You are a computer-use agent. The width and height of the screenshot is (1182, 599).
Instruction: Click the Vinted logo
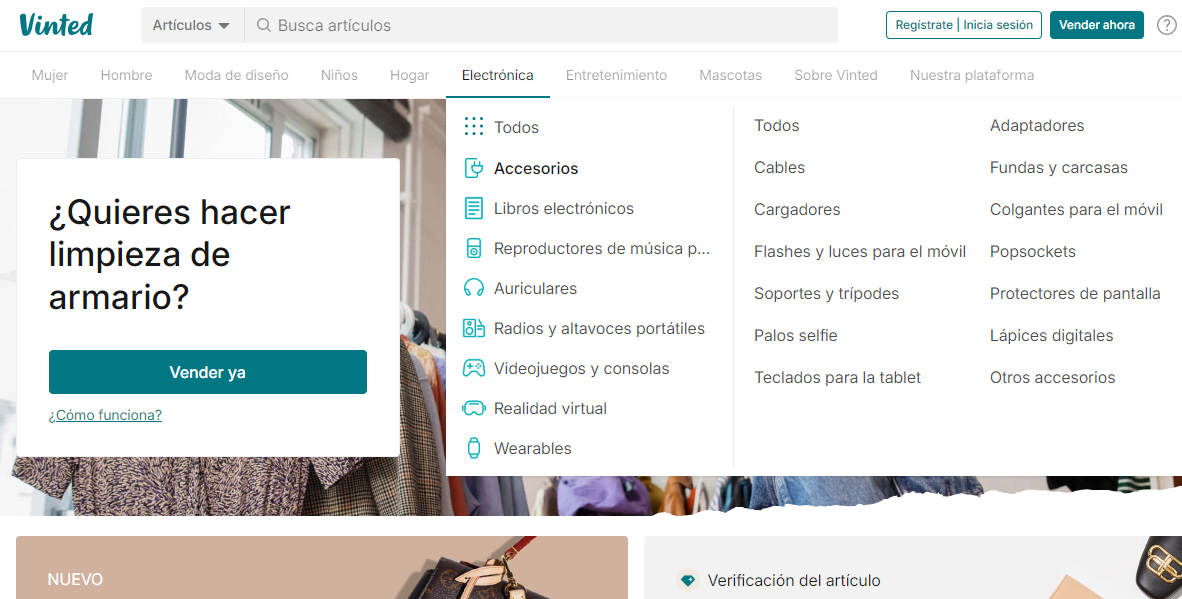tap(57, 24)
